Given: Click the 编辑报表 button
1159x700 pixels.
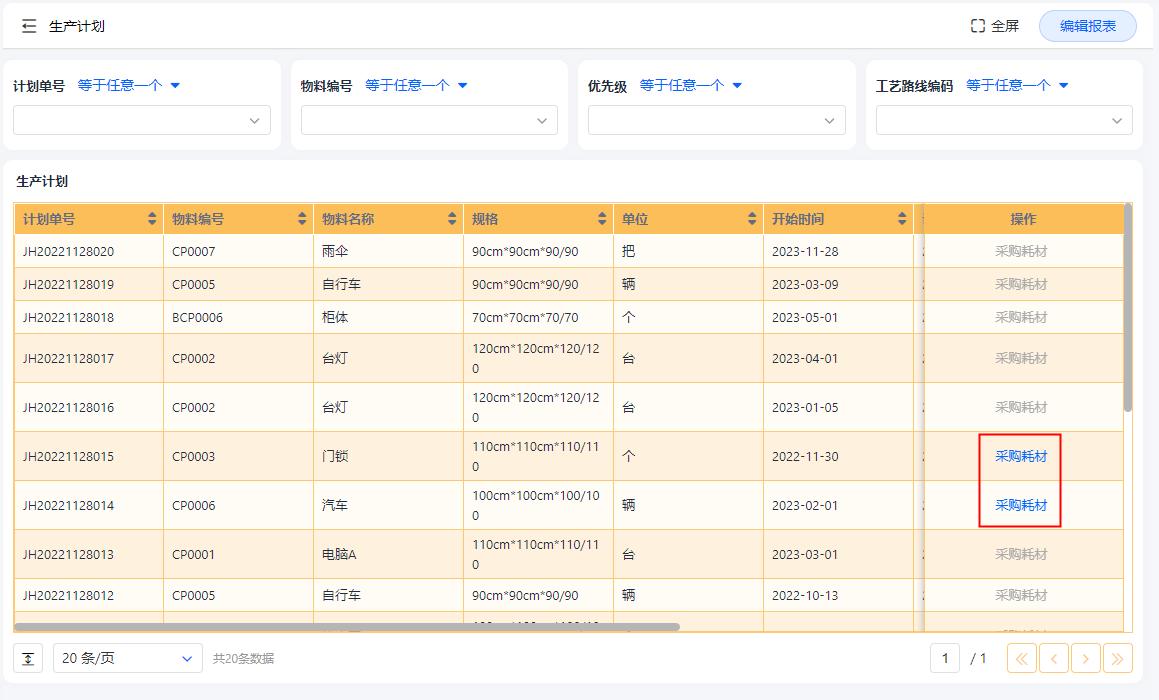Looking at the screenshot, I should (1087, 25).
